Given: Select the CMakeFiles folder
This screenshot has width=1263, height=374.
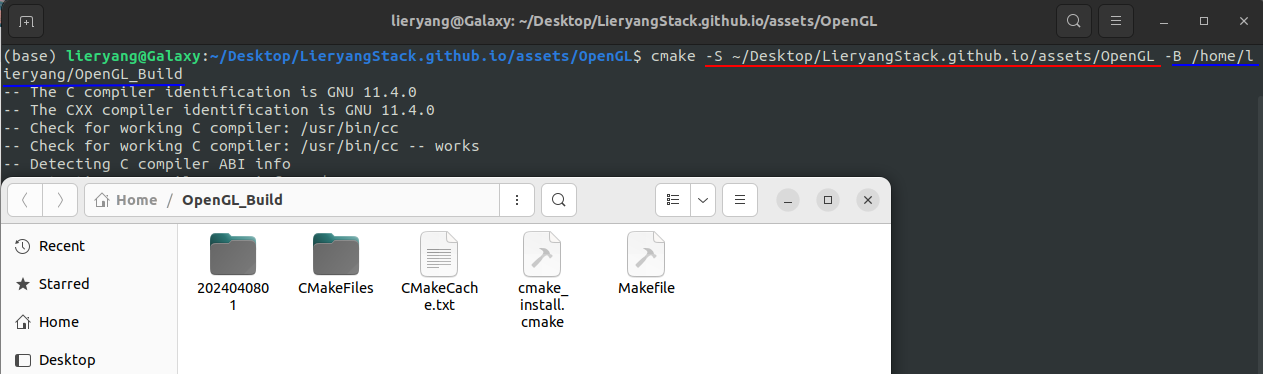Looking at the screenshot, I should [336, 264].
